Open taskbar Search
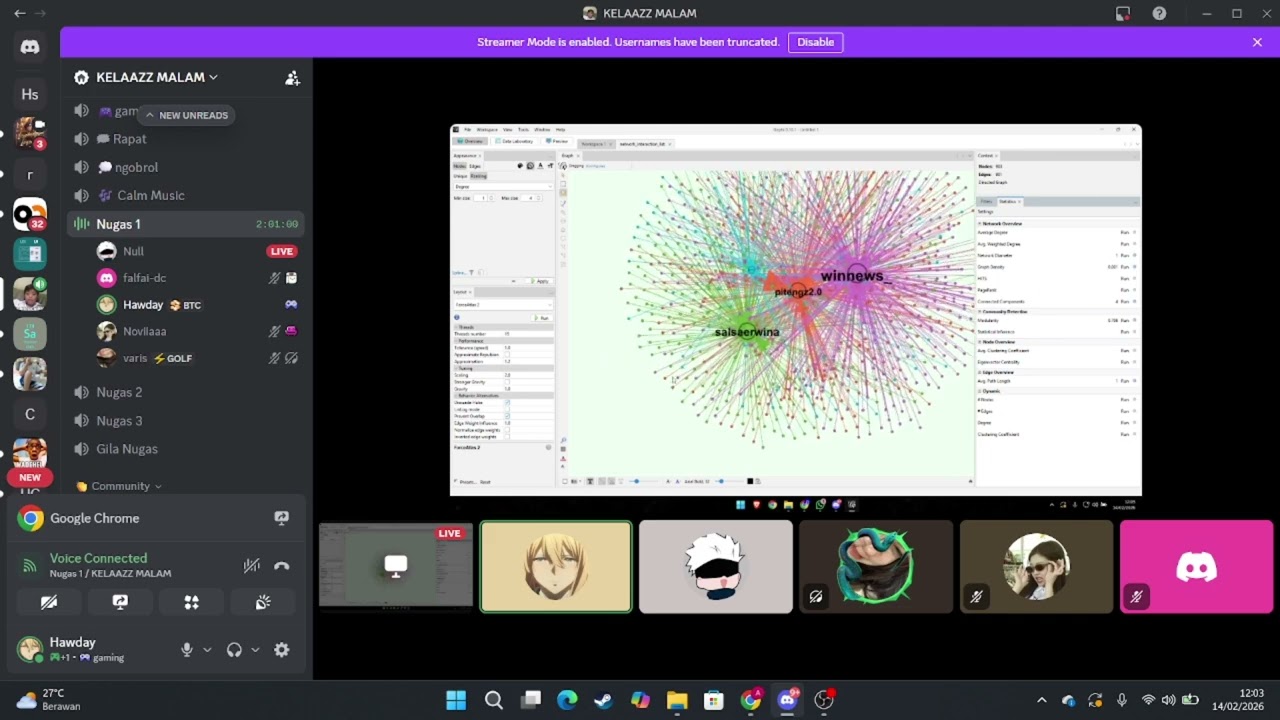 pyautogui.click(x=493, y=700)
